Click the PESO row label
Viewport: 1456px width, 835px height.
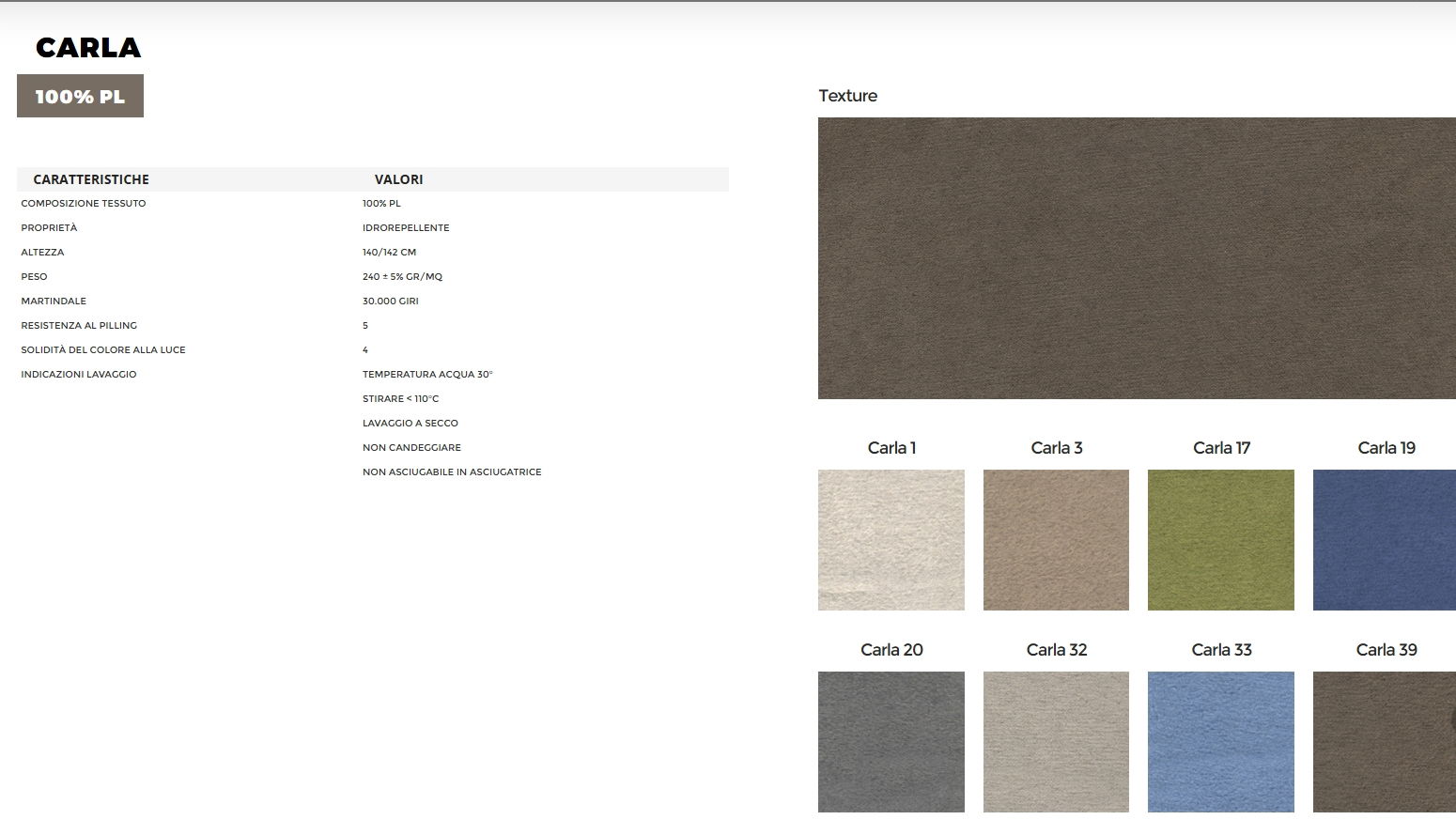[34, 277]
